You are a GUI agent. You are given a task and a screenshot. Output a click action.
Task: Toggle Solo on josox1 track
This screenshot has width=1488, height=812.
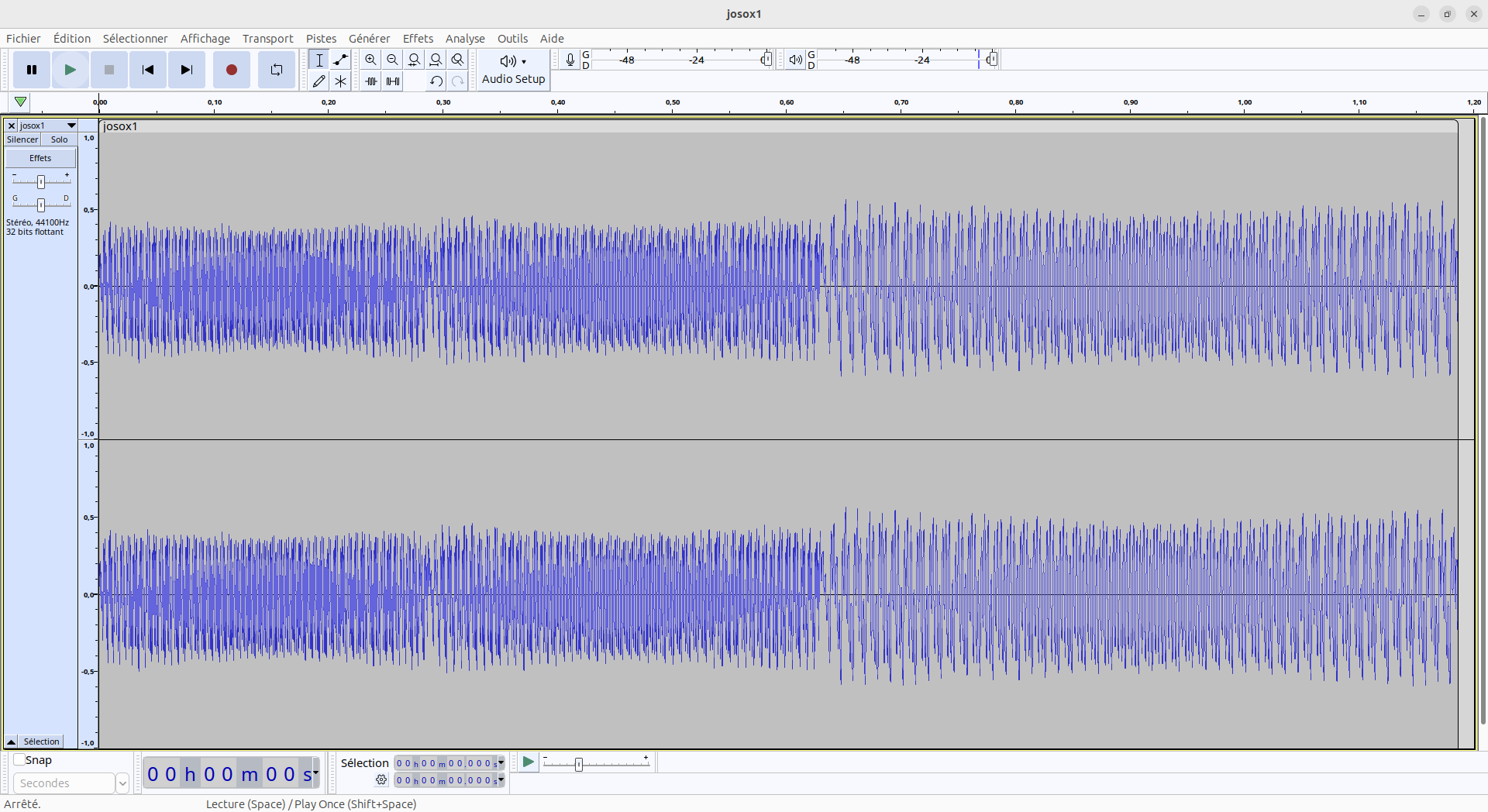(60, 139)
